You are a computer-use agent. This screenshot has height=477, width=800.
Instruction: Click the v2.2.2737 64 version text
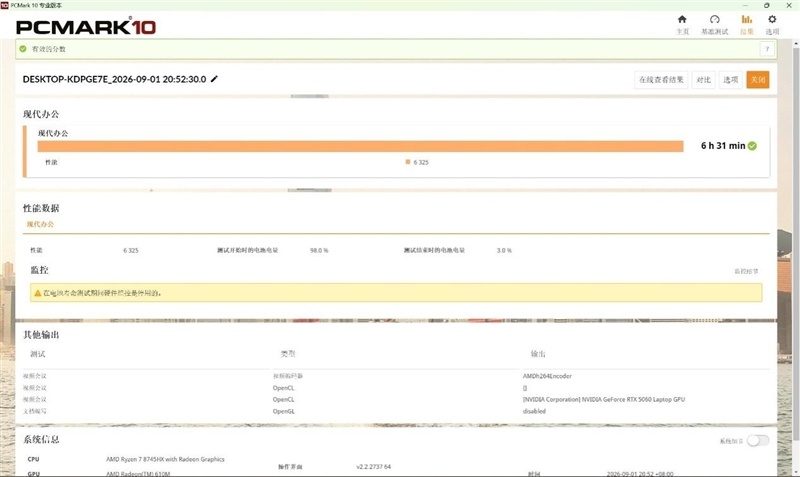click(373, 467)
